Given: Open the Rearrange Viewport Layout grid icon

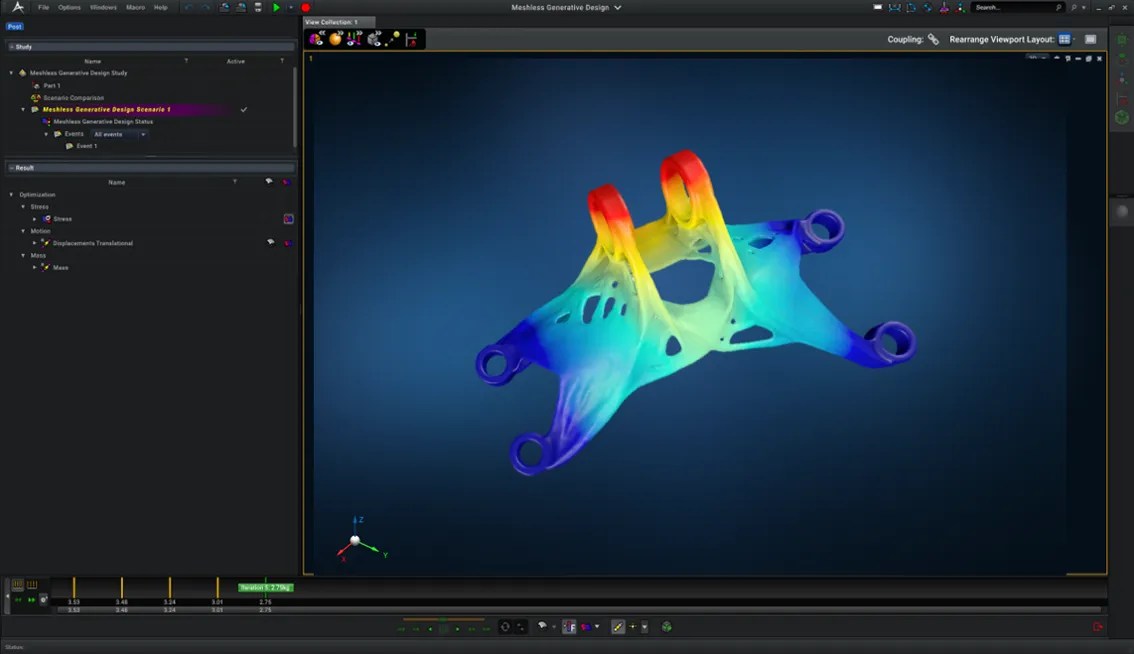Looking at the screenshot, I should point(1064,39).
